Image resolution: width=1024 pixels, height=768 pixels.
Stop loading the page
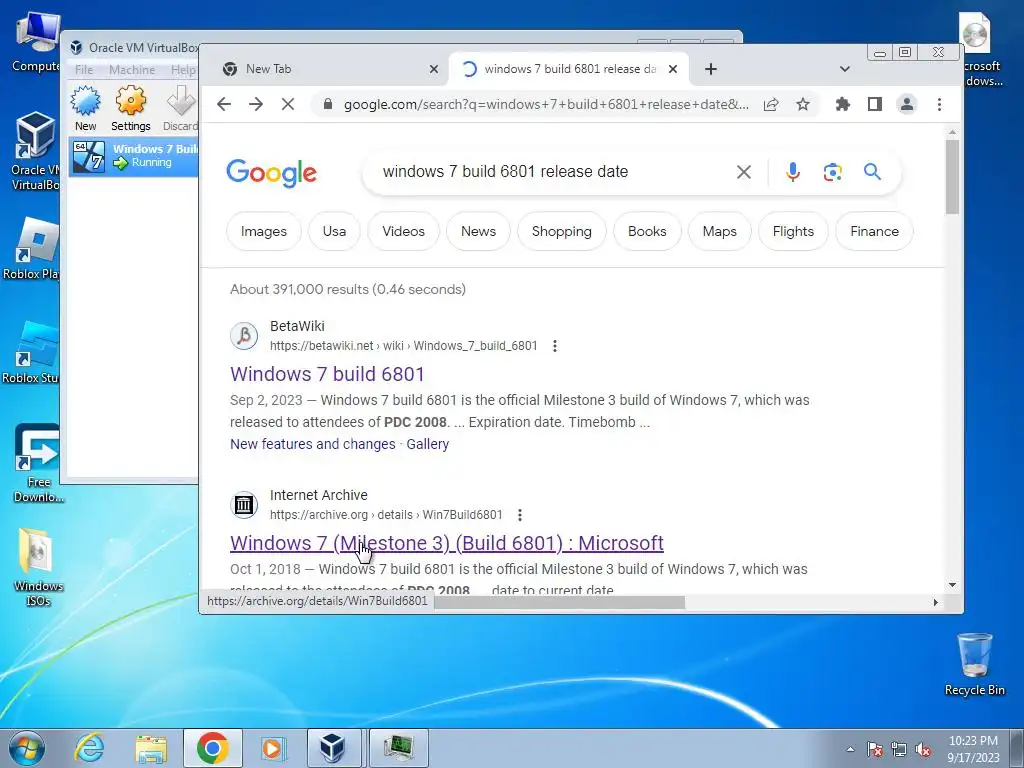[x=288, y=104]
